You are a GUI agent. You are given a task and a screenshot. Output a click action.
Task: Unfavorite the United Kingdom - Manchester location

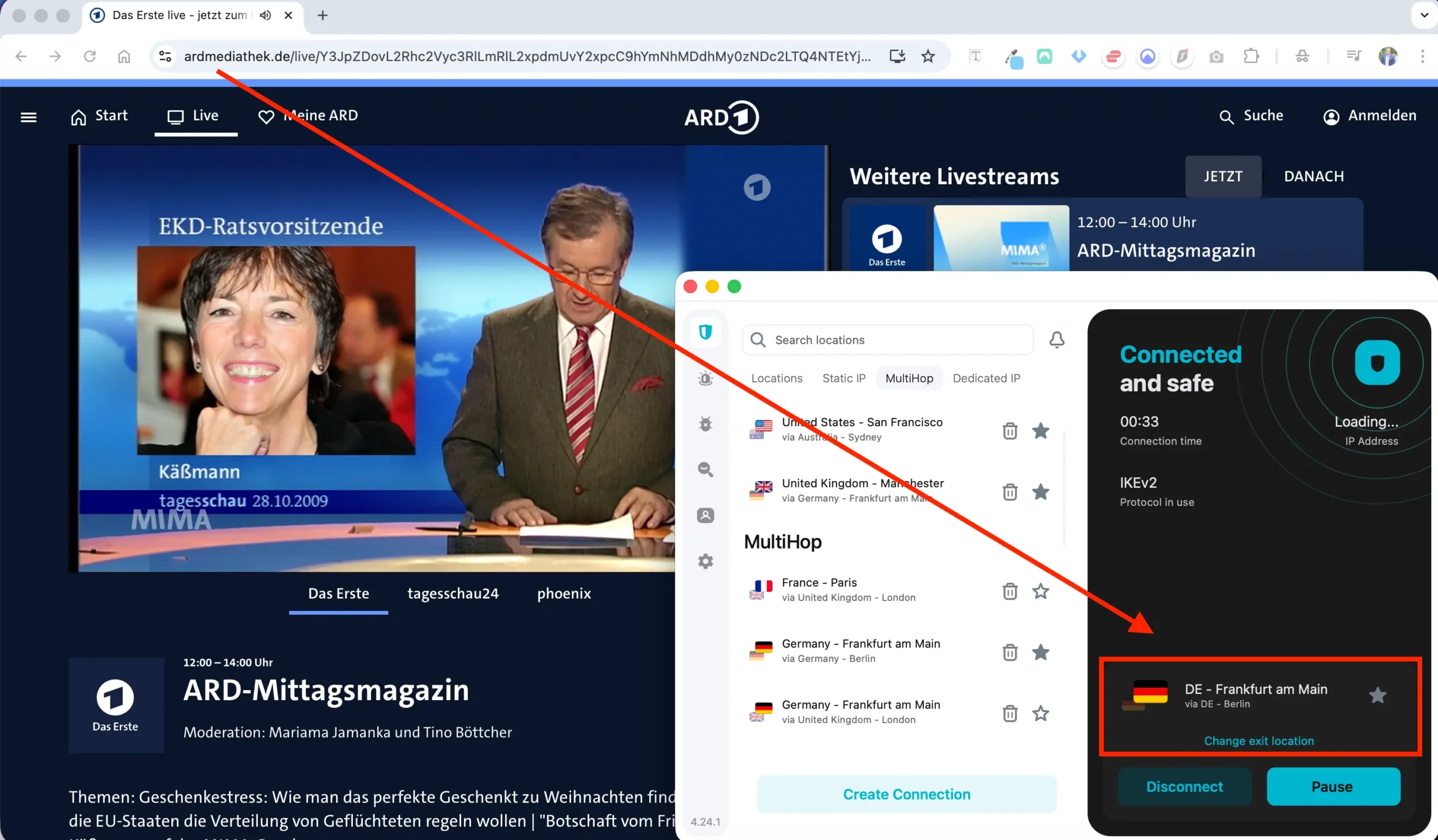coord(1040,491)
